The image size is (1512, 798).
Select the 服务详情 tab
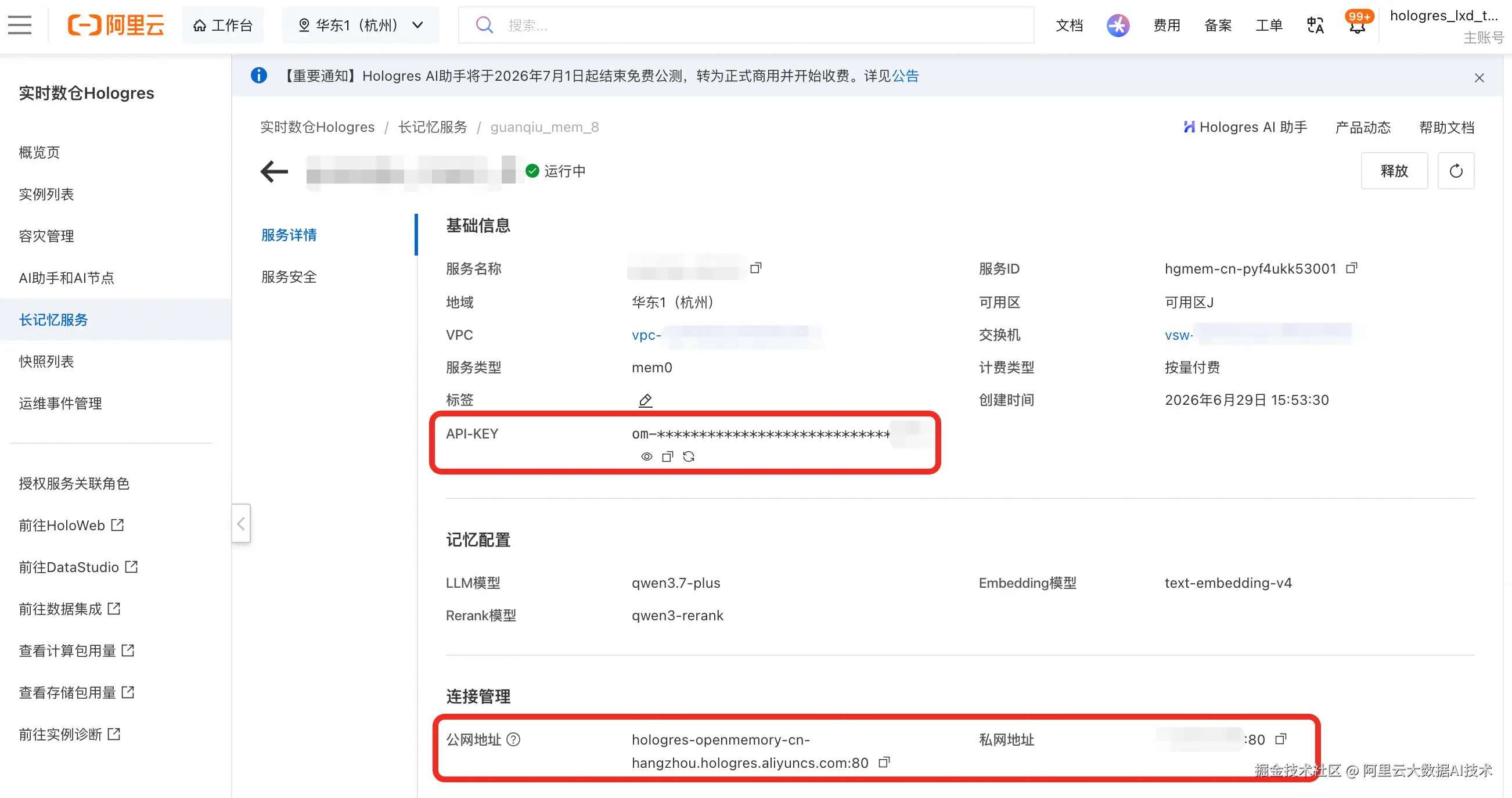click(x=289, y=234)
